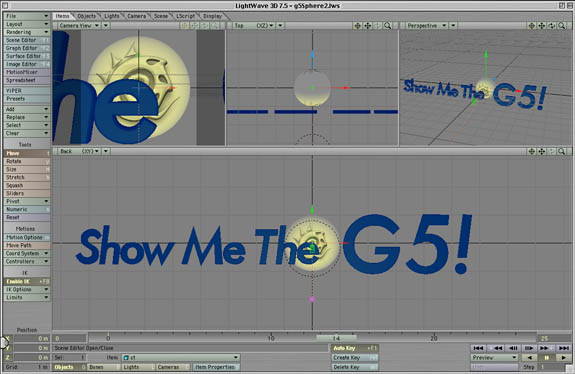Click the center icon in the Back viewport
575x374 pixels.
531,151
